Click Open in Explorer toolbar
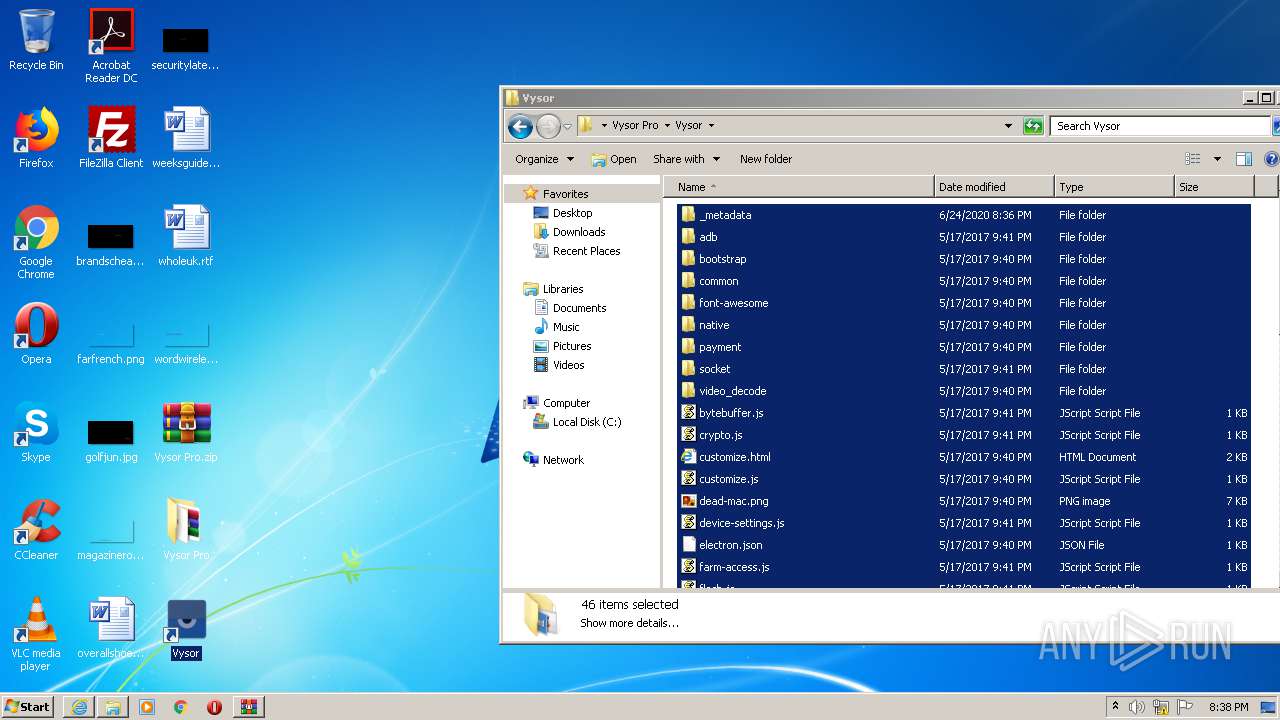The height and width of the screenshot is (720, 1280). click(614, 159)
